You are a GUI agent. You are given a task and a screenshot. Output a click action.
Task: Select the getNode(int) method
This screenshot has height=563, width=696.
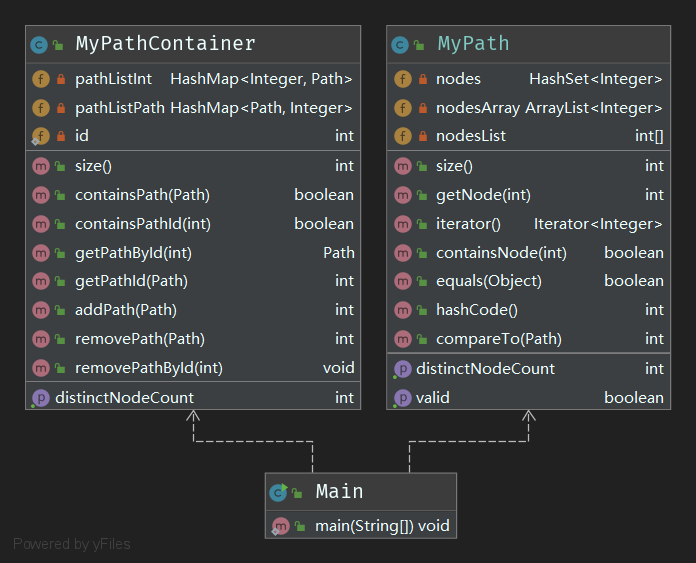click(483, 195)
